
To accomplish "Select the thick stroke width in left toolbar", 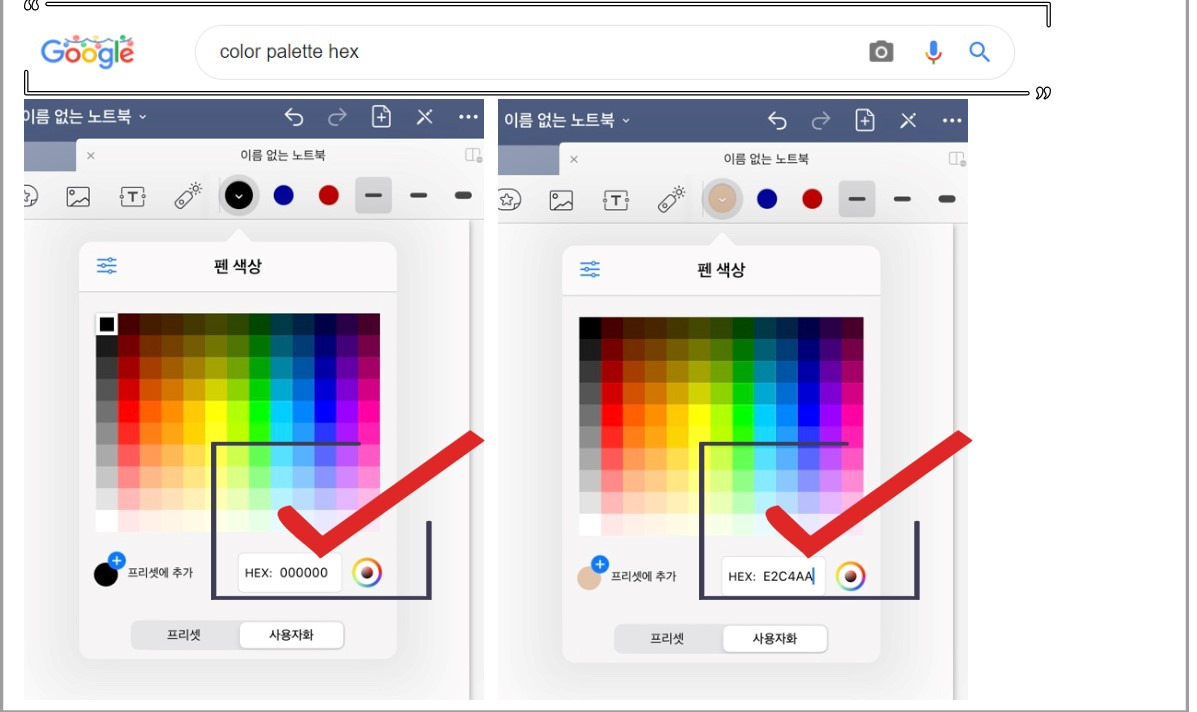I will pos(463,195).
